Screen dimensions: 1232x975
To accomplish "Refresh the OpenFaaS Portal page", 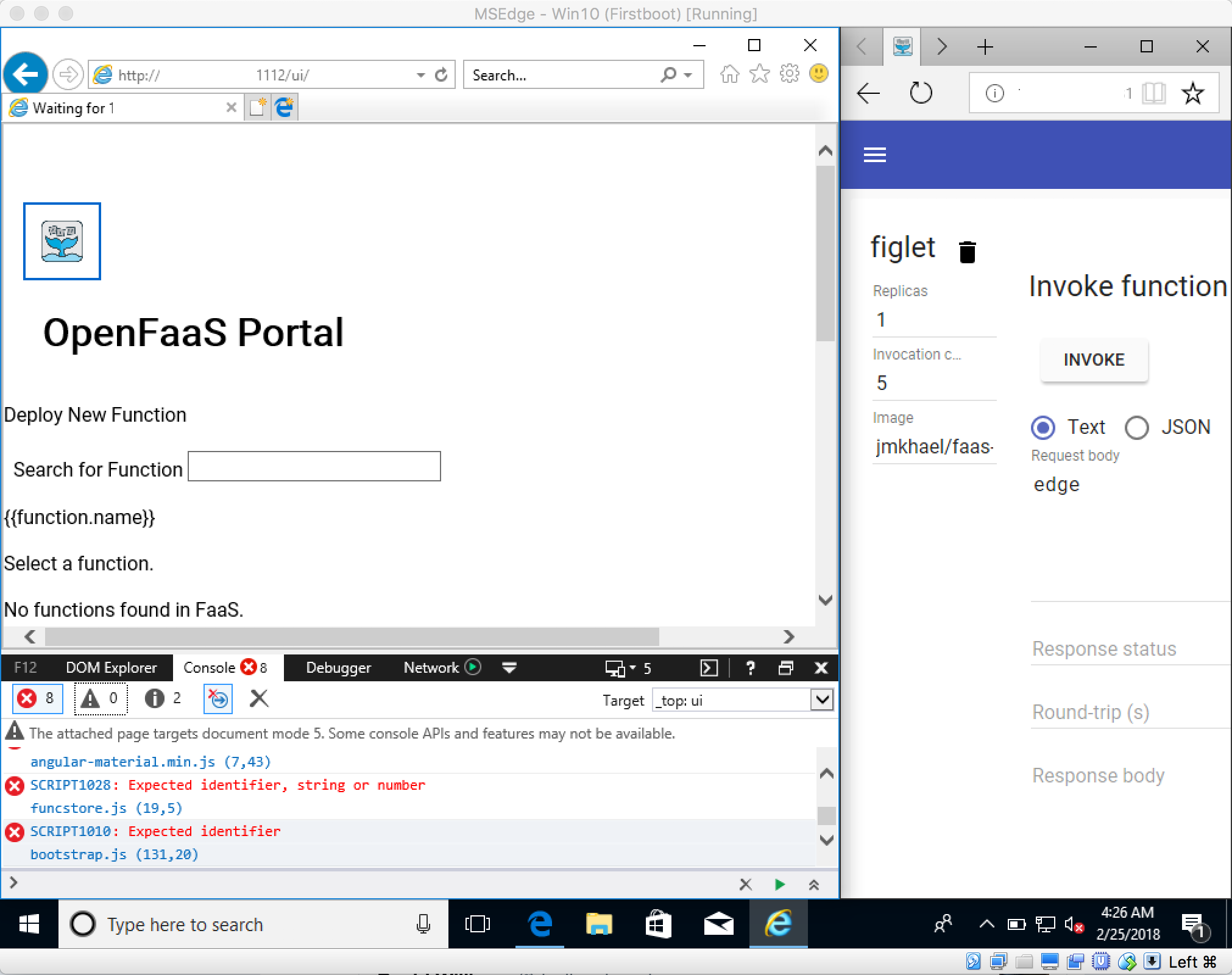I will [x=441, y=74].
